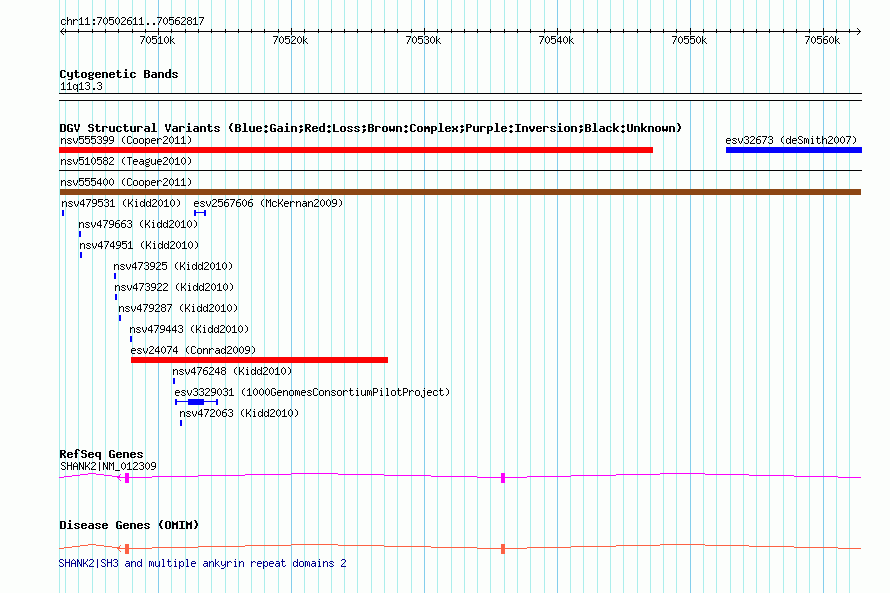The height and width of the screenshot is (593, 890).
Task: Click the nsv472063 blue variant marker
Action: pos(181,423)
